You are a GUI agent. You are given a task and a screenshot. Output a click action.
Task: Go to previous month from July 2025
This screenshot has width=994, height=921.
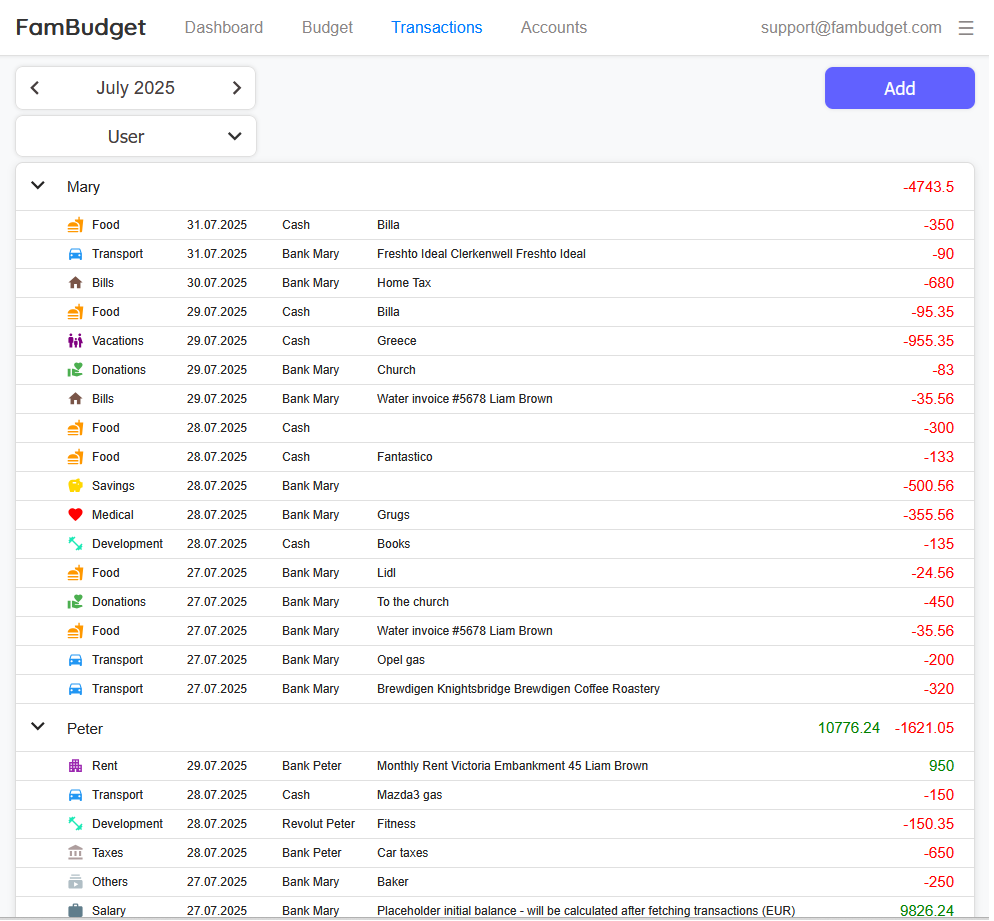tap(35, 88)
